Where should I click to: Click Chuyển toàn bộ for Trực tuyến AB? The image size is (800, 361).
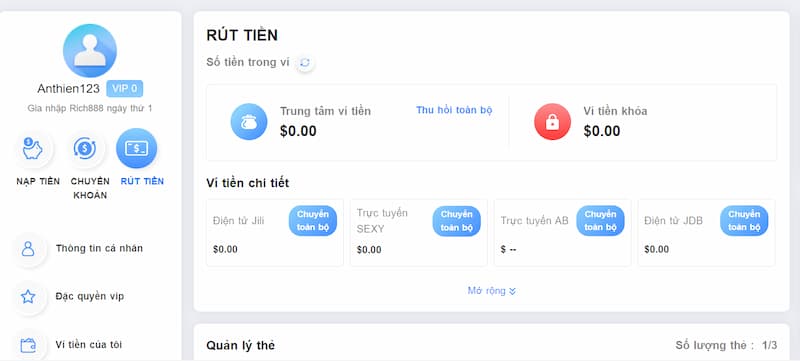[x=601, y=221]
